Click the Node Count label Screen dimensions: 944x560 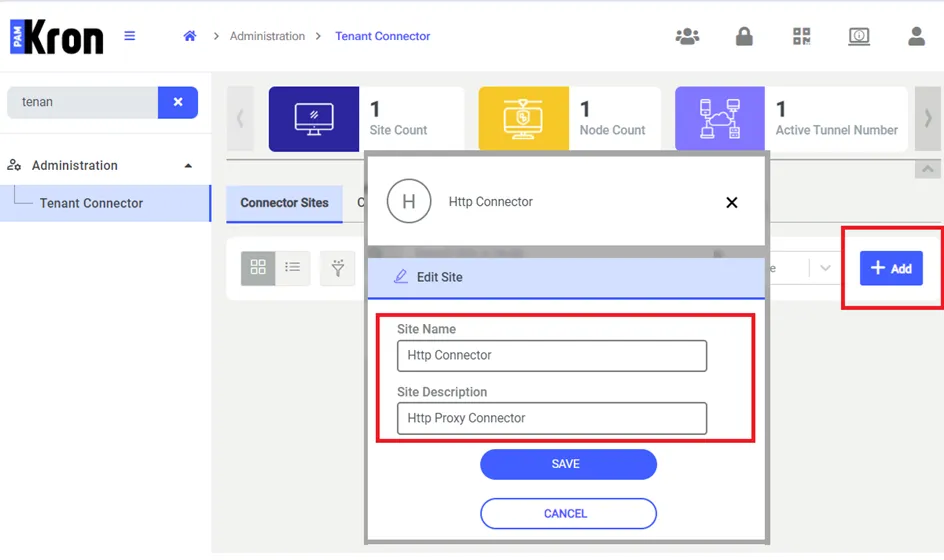(612, 130)
